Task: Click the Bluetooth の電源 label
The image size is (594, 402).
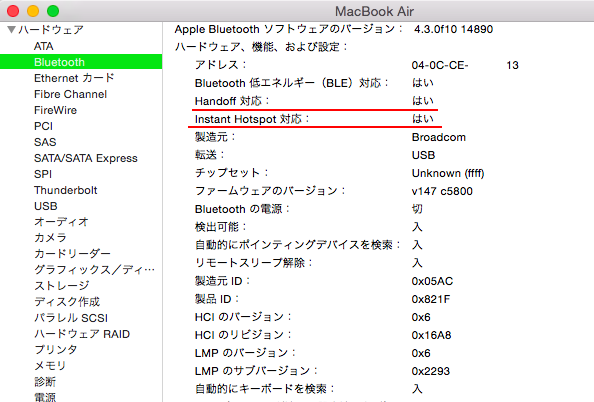Action: 242,209
